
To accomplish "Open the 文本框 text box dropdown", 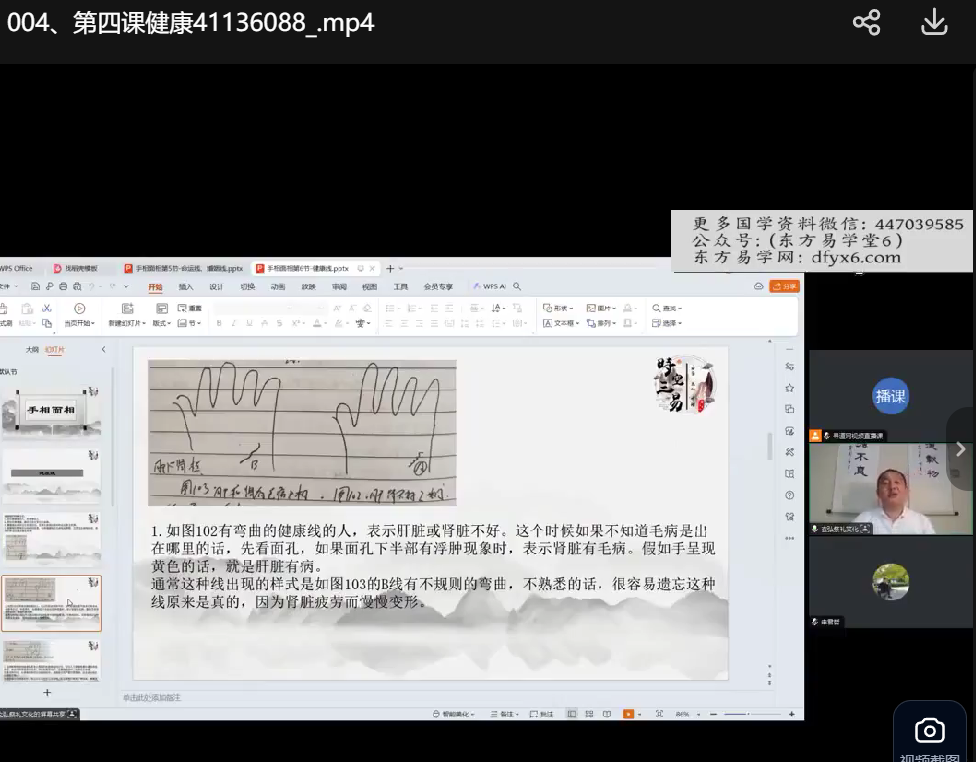I will (x=562, y=323).
